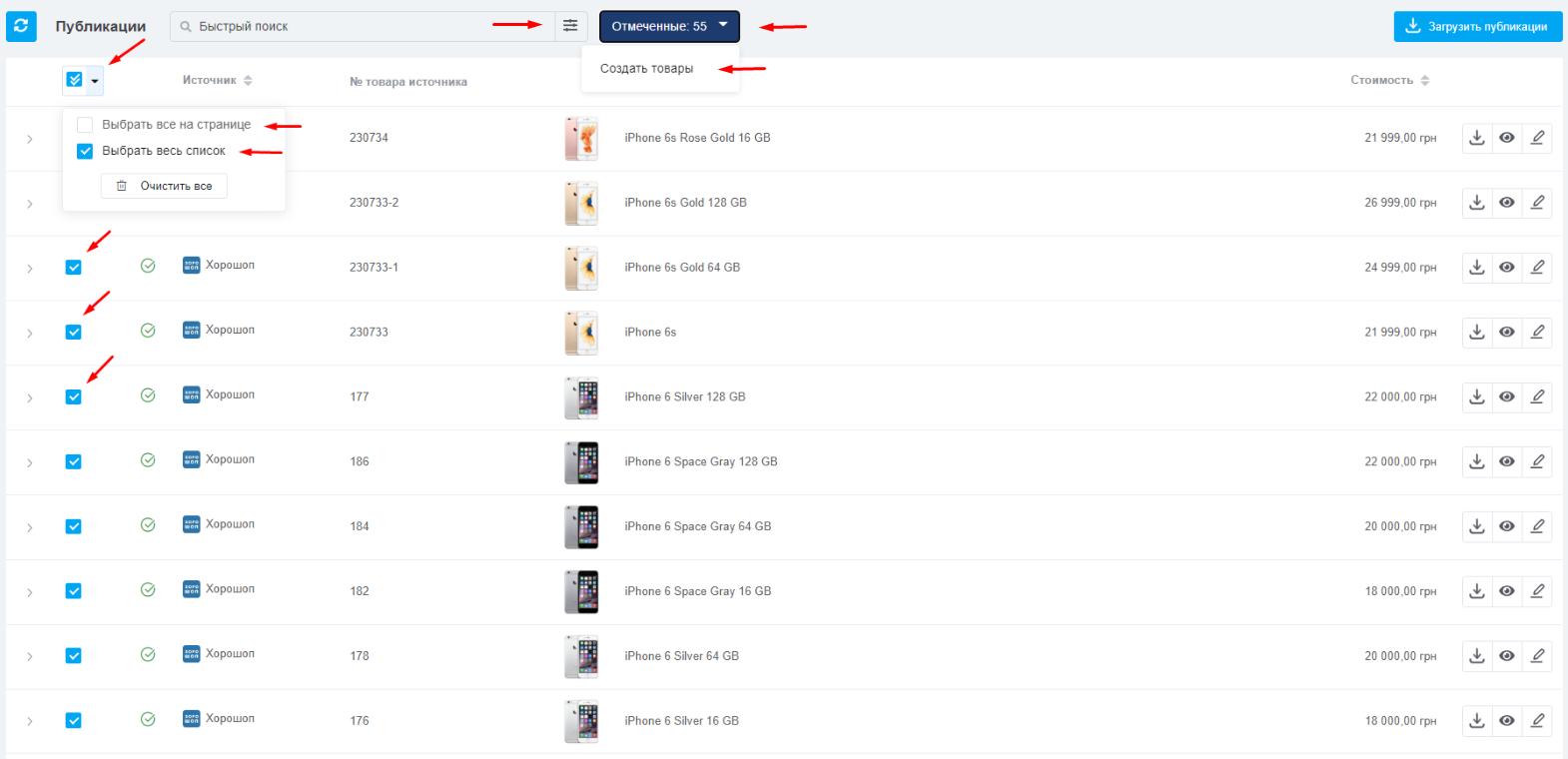1568x759 pixels.
Task: View iPhone 6 Space Gray 128 GB details
Action: click(x=1507, y=461)
